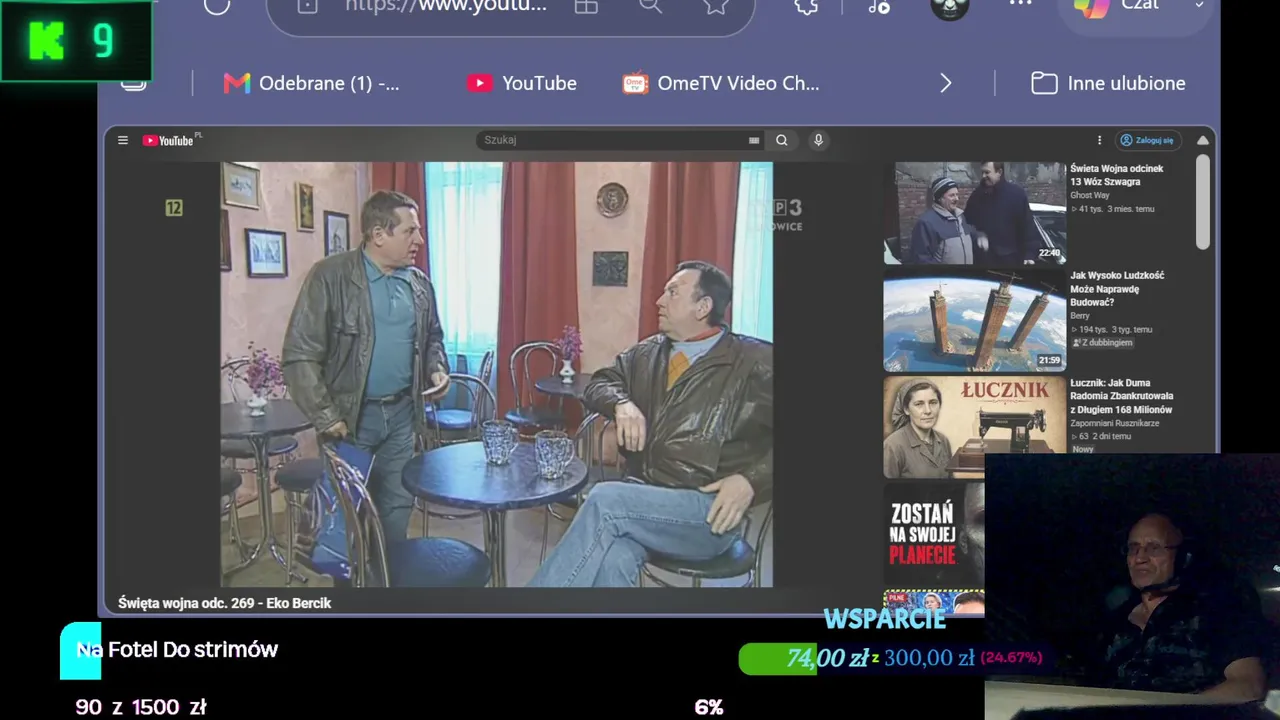Click the 90 z 1500 zł goal amount
This screenshot has width=1280, height=720.
coord(141,707)
